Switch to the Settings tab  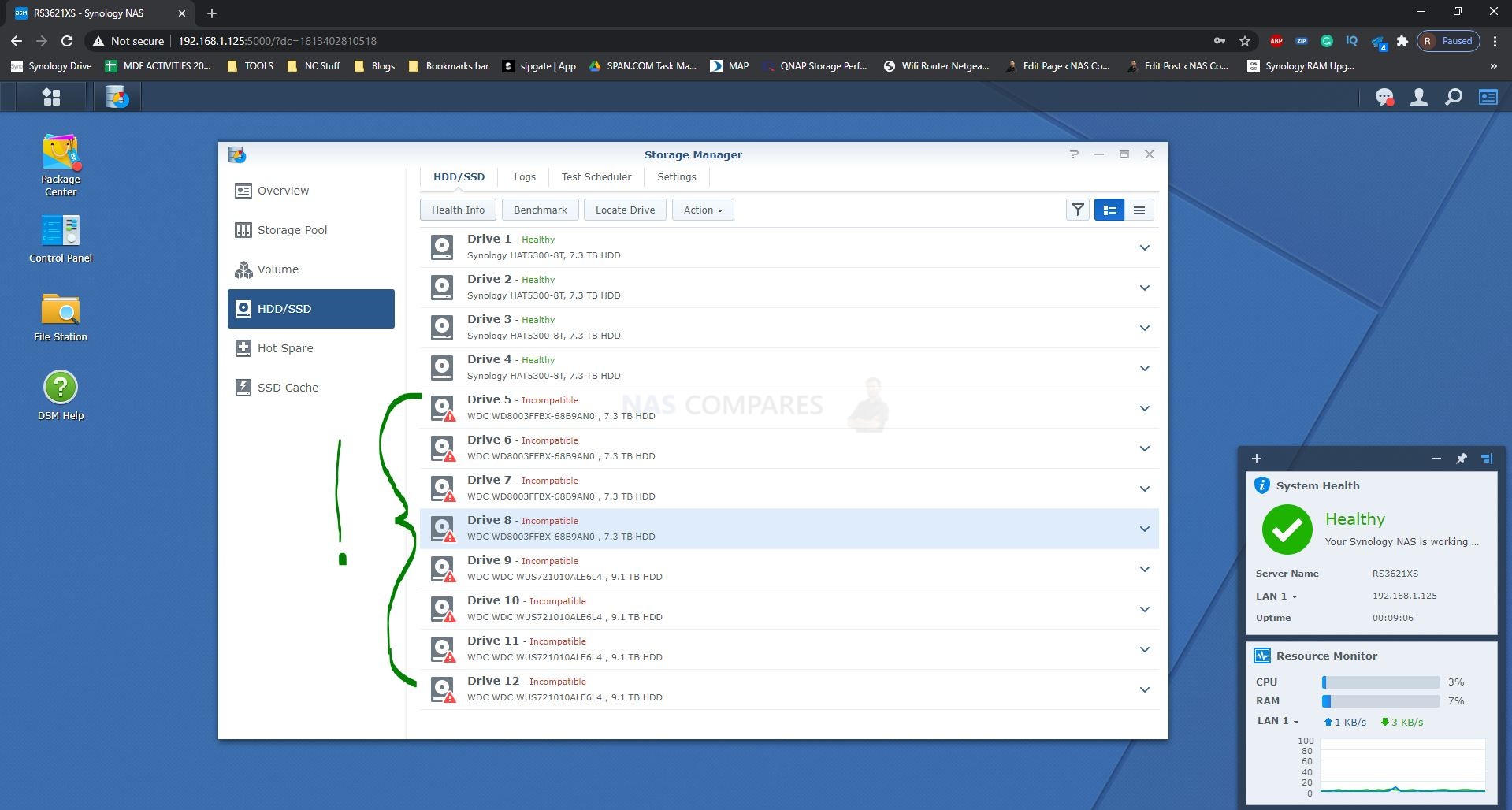(x=677, y=177)
